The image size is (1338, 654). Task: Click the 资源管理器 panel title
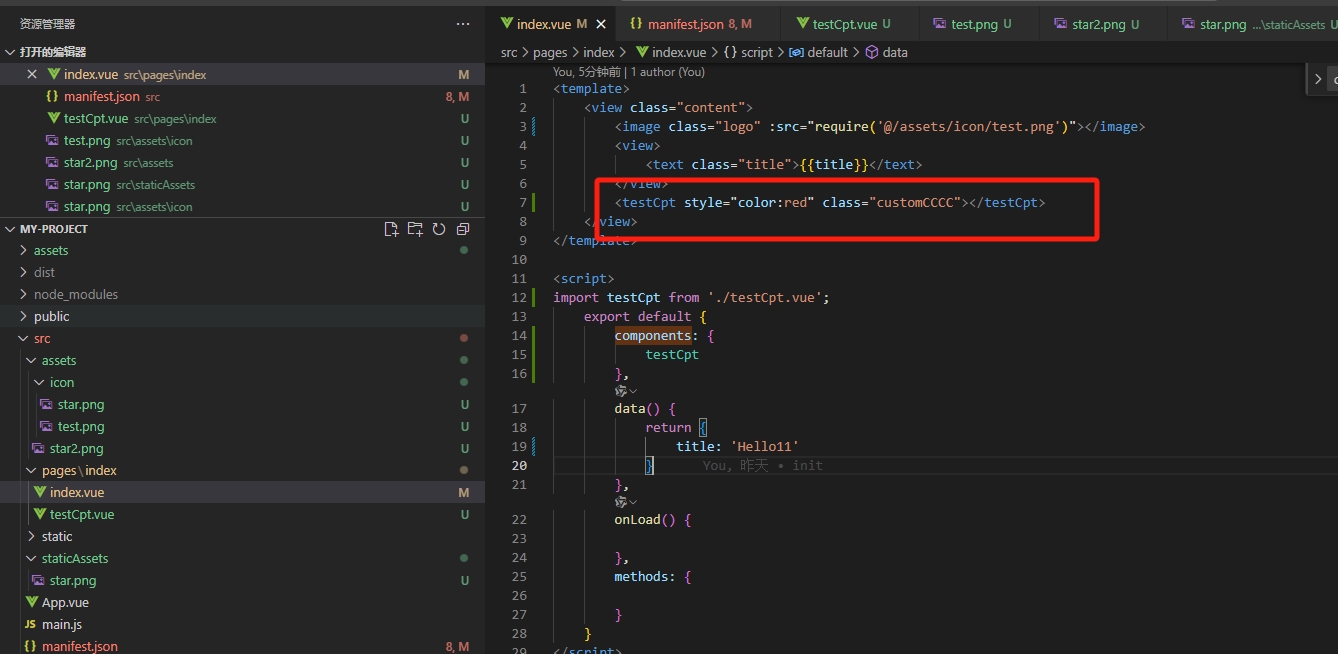47,24
